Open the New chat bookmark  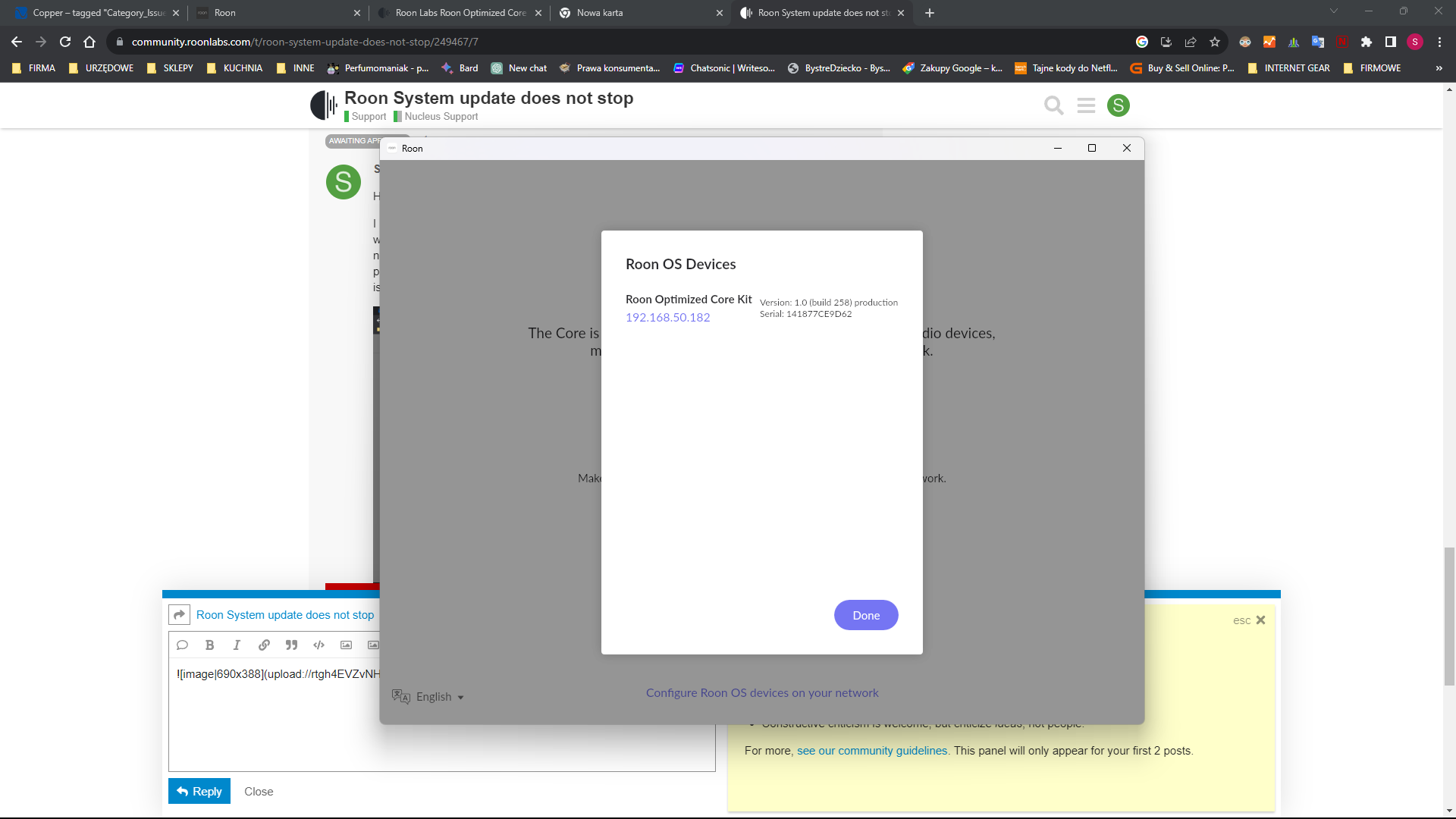(x=519, y=68)
